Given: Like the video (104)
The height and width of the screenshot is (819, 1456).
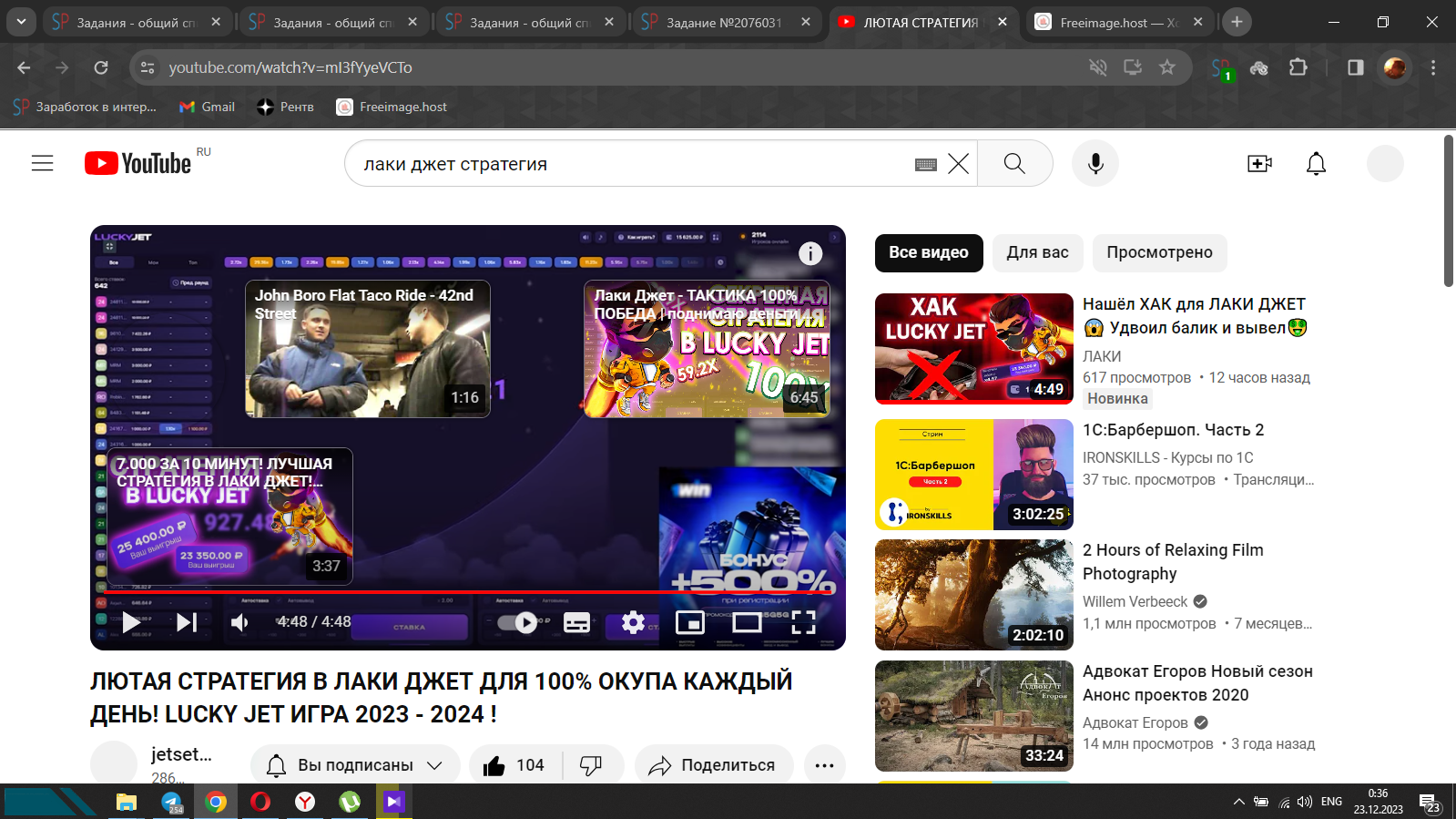Looking at the screenshot, I should coord(515,765).
